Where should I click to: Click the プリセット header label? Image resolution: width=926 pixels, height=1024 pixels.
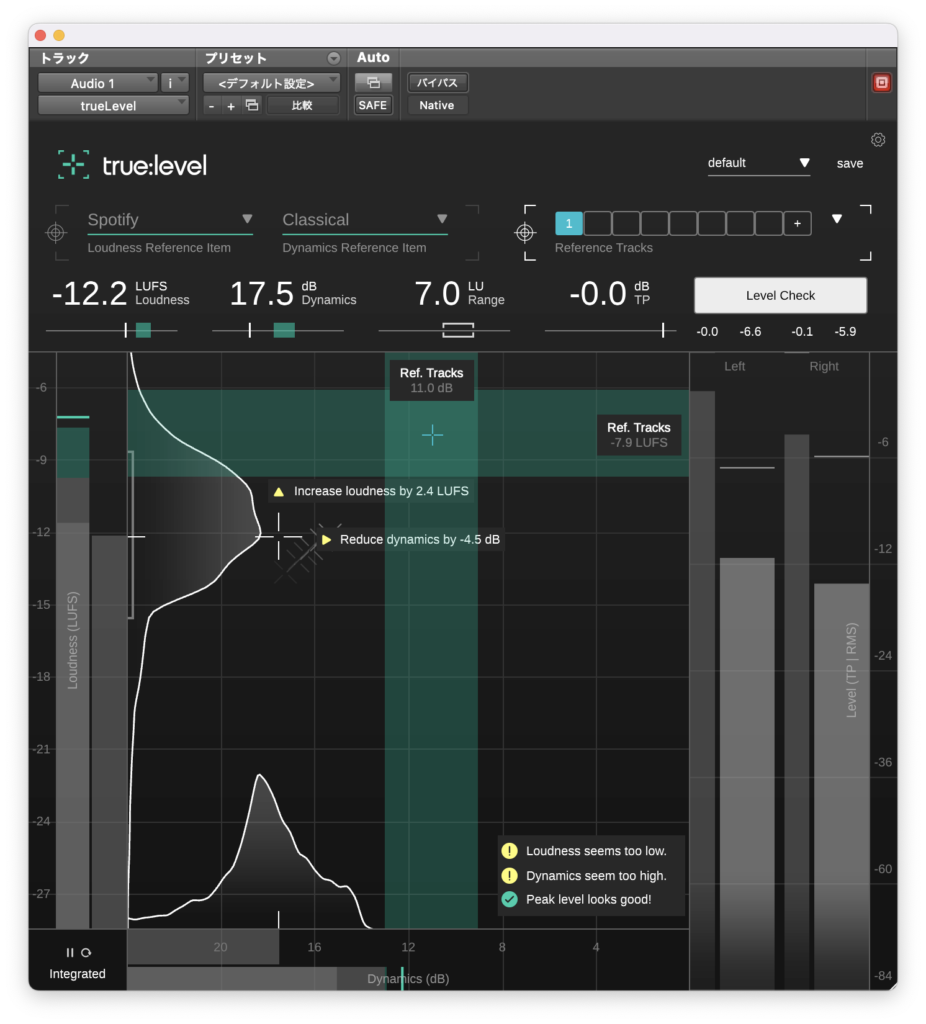pos(236,58)
